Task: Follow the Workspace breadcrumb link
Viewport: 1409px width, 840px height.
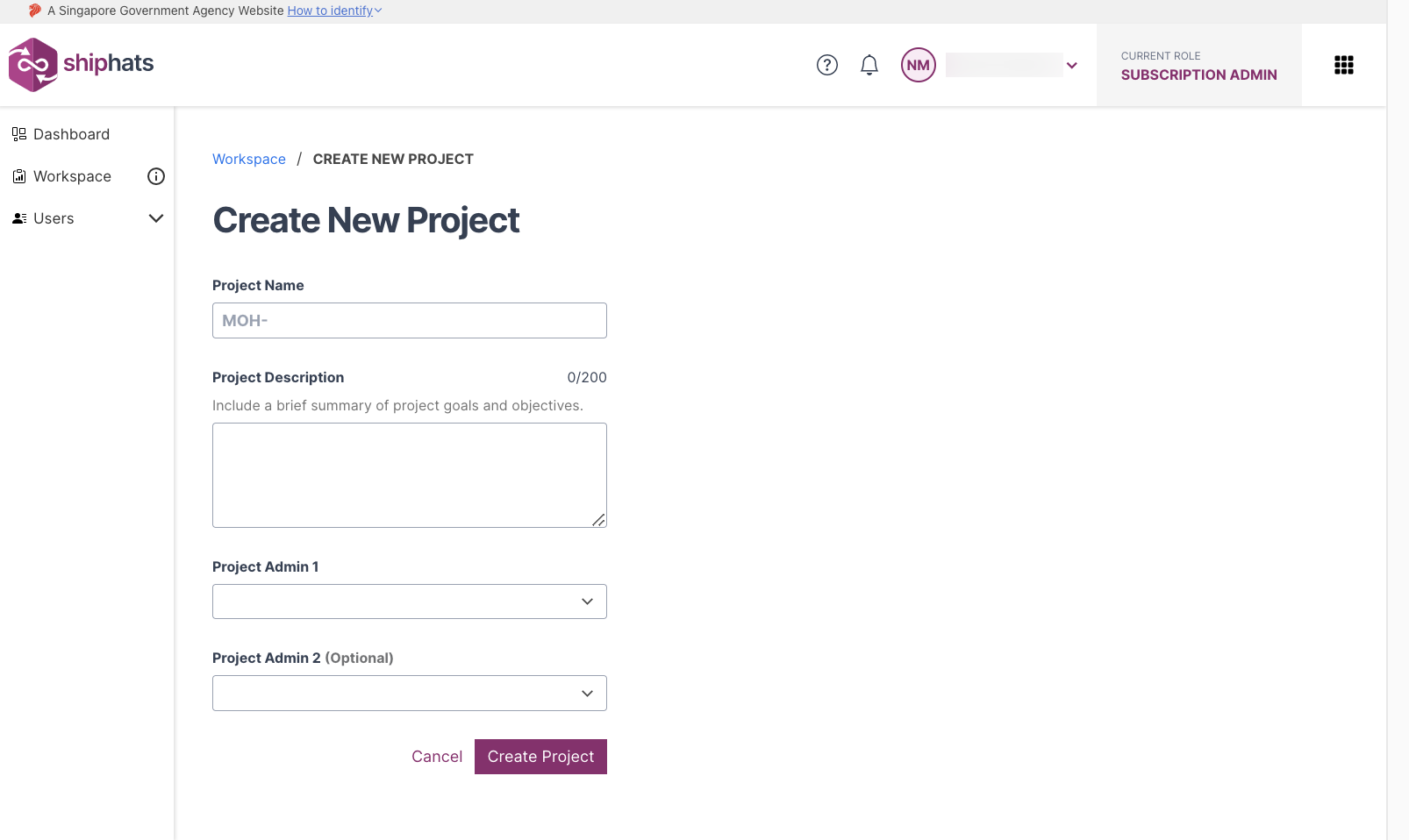Action: (249, 159)
